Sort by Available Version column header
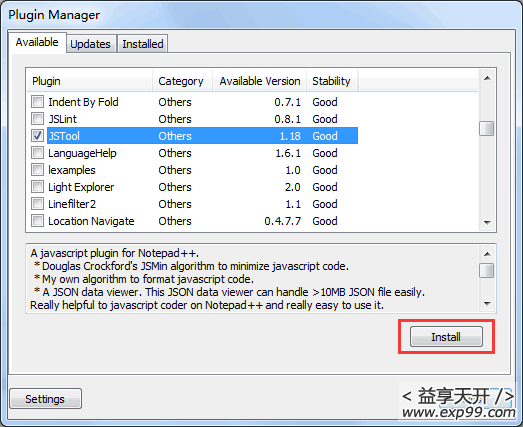The width and height of the screenshot is (523, 427). [259, 81]
